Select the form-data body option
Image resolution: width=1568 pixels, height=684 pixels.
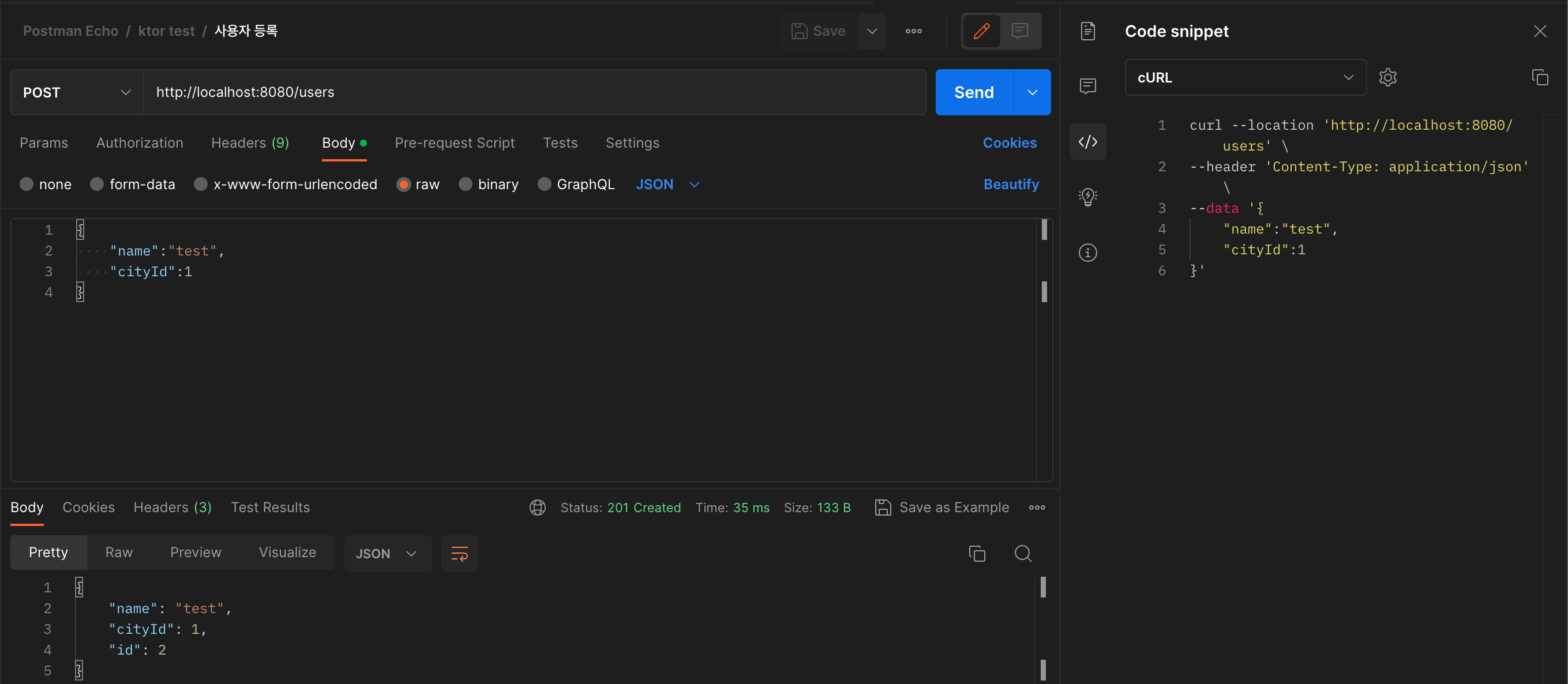coord(97,185)
